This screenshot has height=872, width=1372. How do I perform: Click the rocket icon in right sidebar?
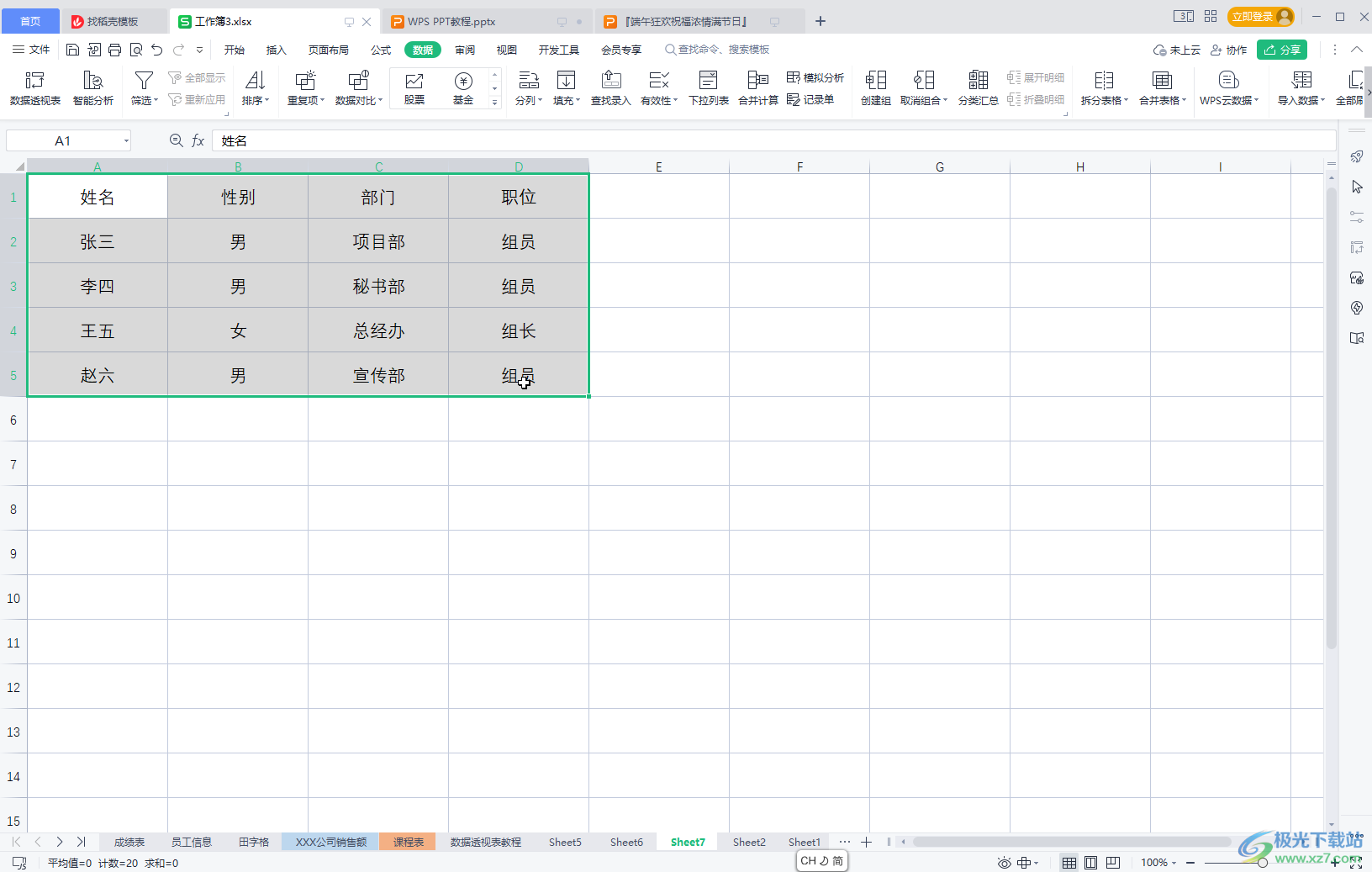coord(1357,156)
